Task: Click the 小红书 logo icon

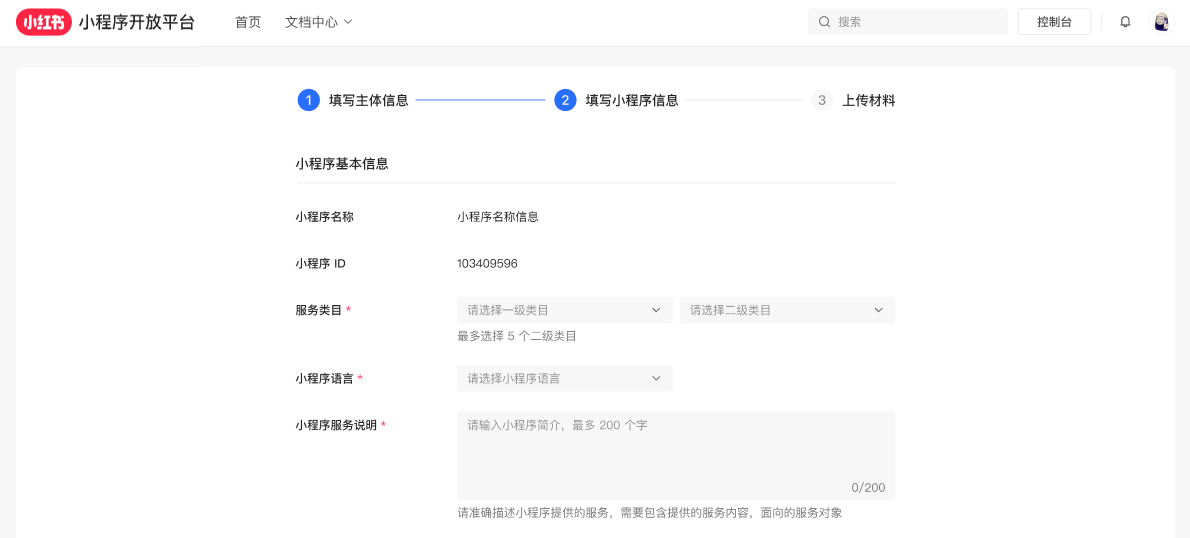Action: pyautogui.click(x=44, y=22)
